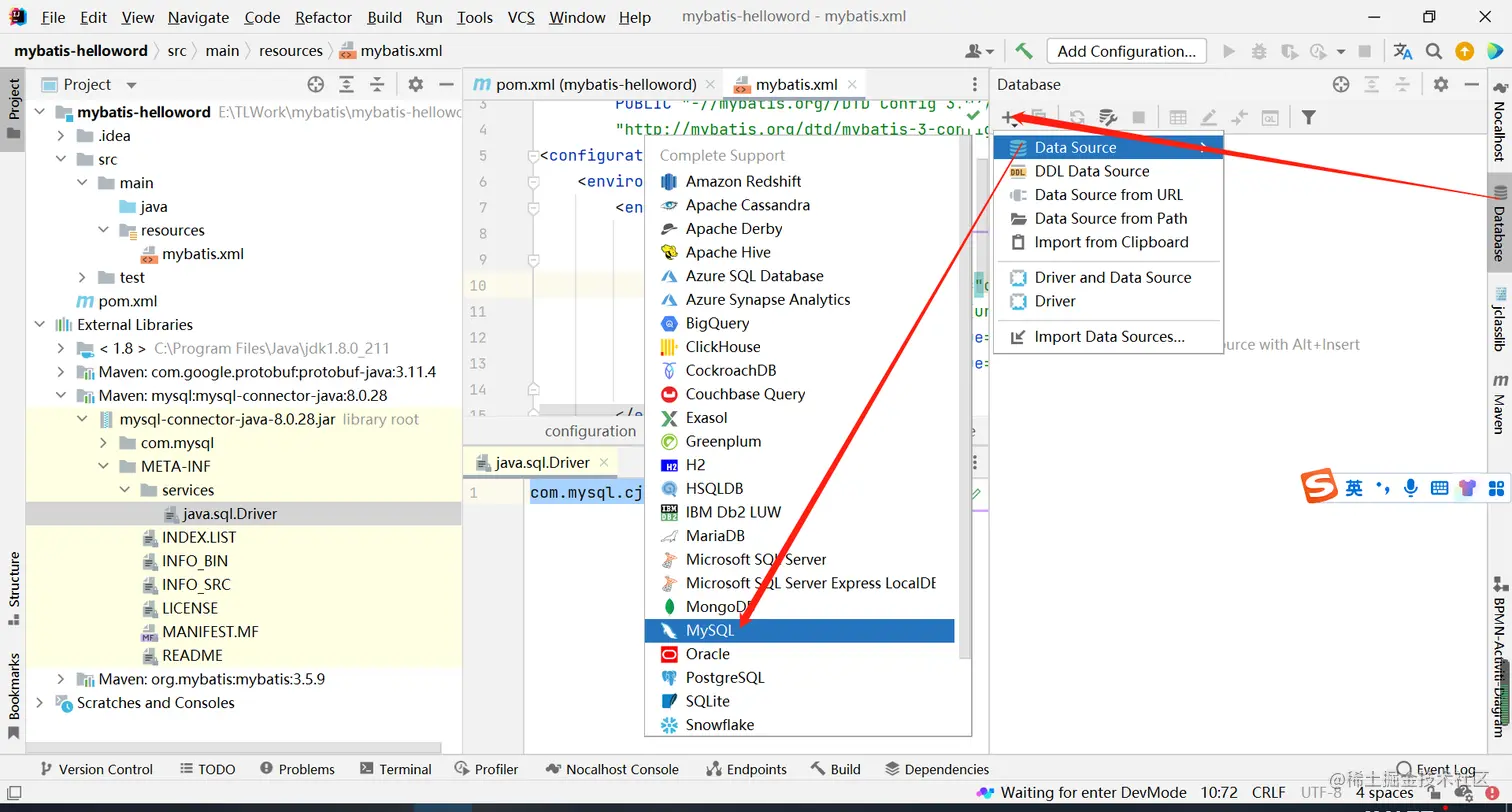Expand the test folder
The height and width of the screenshot is (812, 1512).
tap(83, 277)
